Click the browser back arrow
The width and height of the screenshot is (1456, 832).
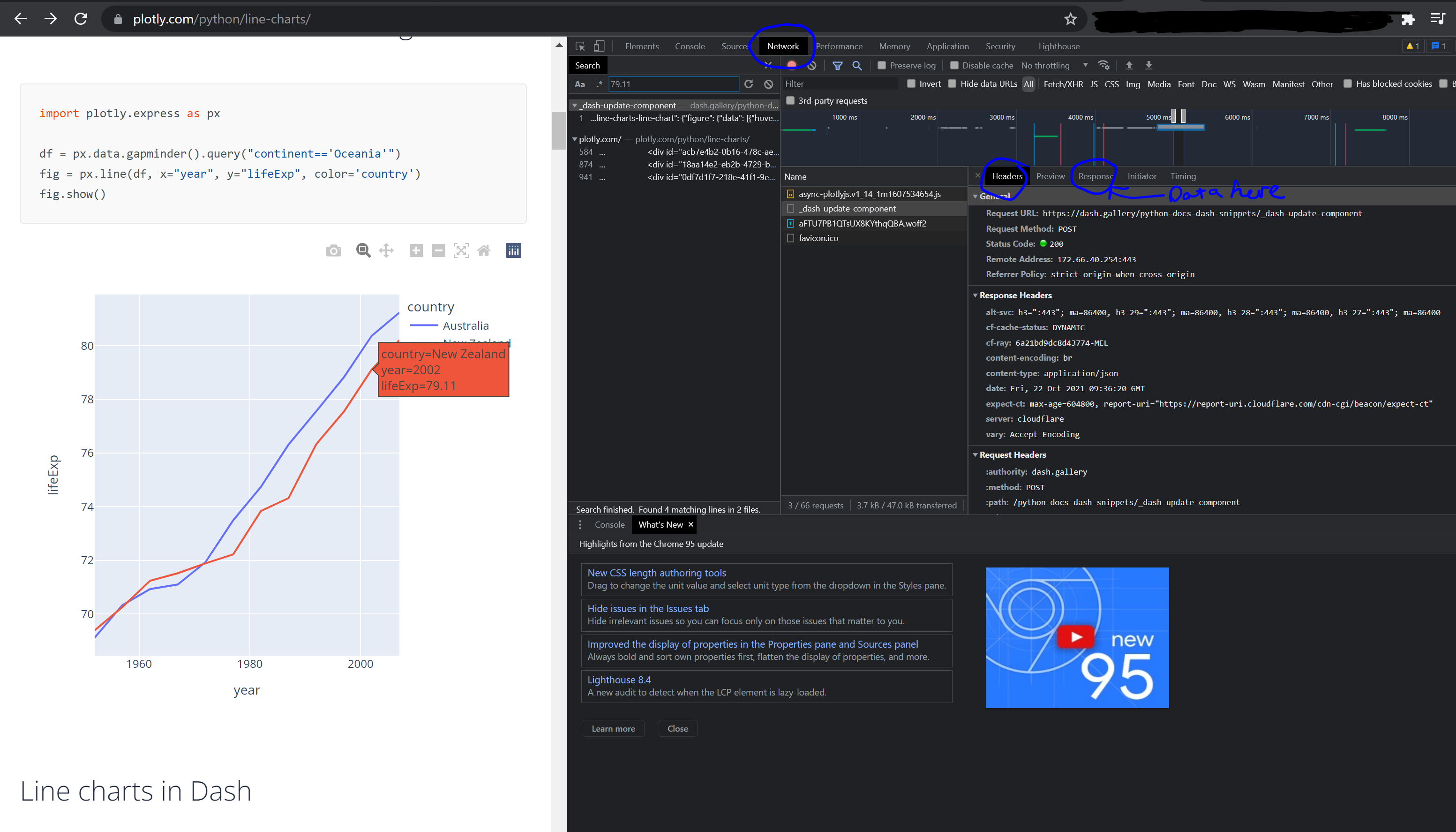[x=21, y=19]
